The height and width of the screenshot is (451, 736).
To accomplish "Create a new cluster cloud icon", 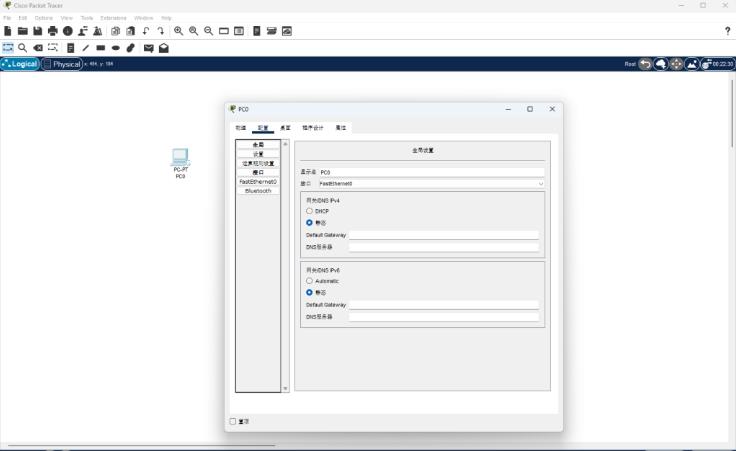I will (661, 64).
